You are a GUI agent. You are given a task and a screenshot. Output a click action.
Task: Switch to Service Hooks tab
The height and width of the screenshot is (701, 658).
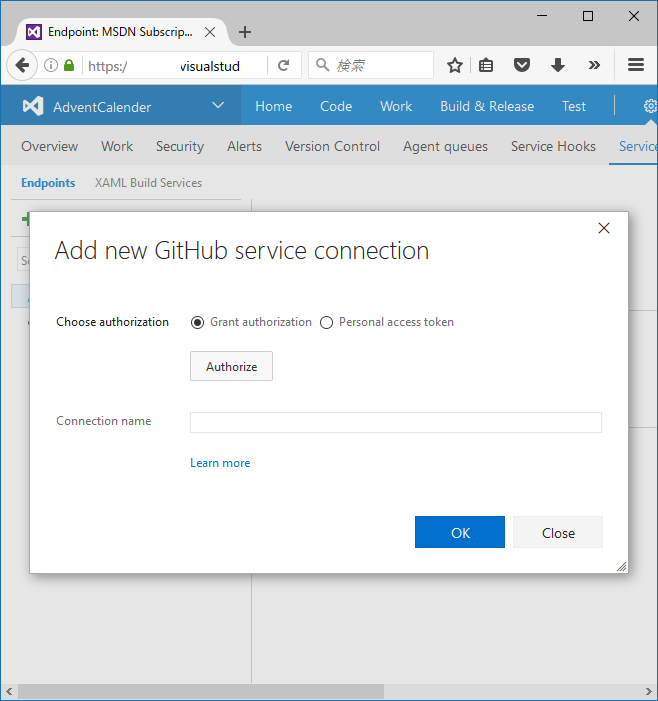[x=553, y=146]
